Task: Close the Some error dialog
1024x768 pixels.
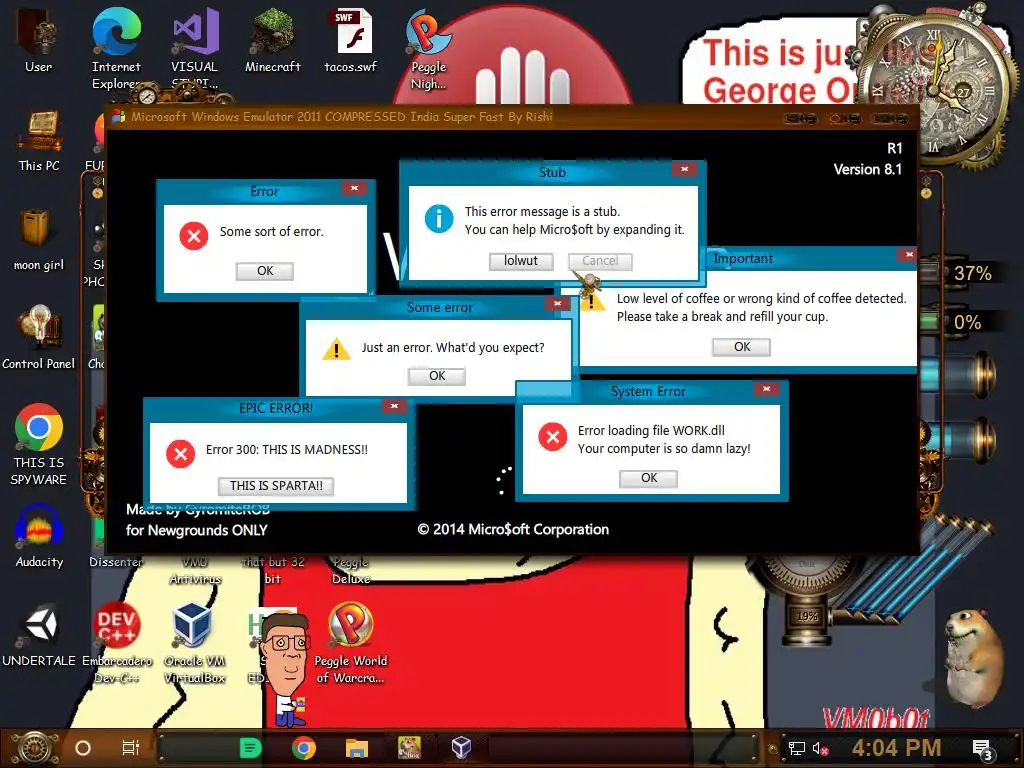Action: pyautogui.click(x=557, y=304)
